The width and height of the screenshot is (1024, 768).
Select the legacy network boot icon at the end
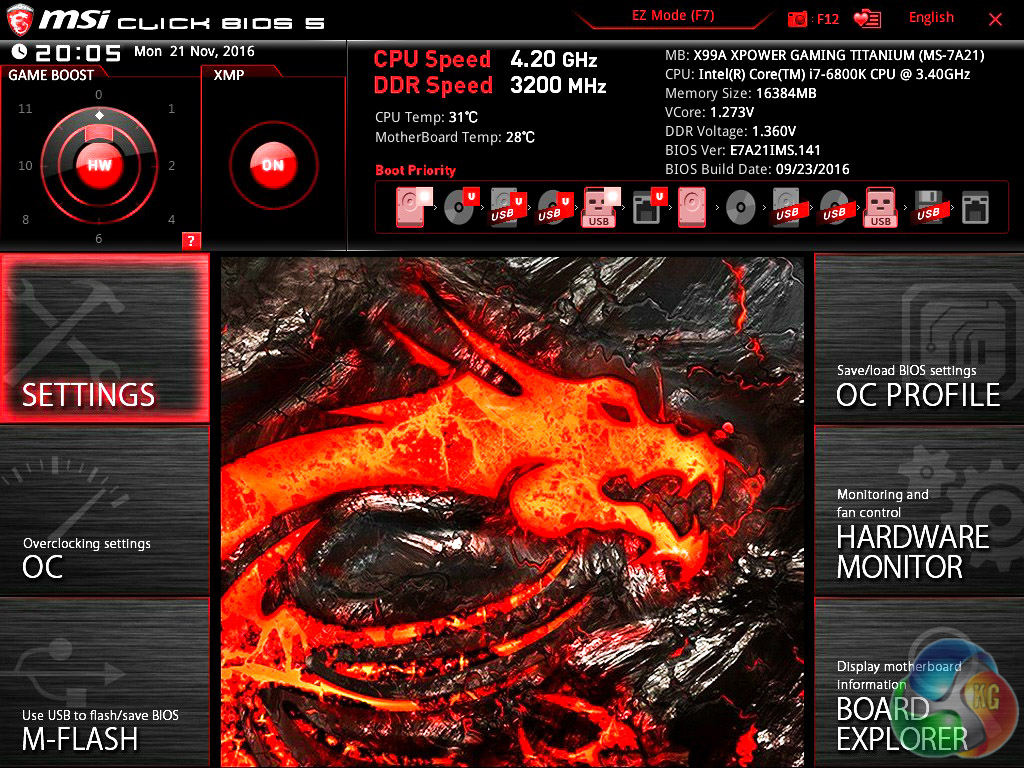click(x=975, y=208)
